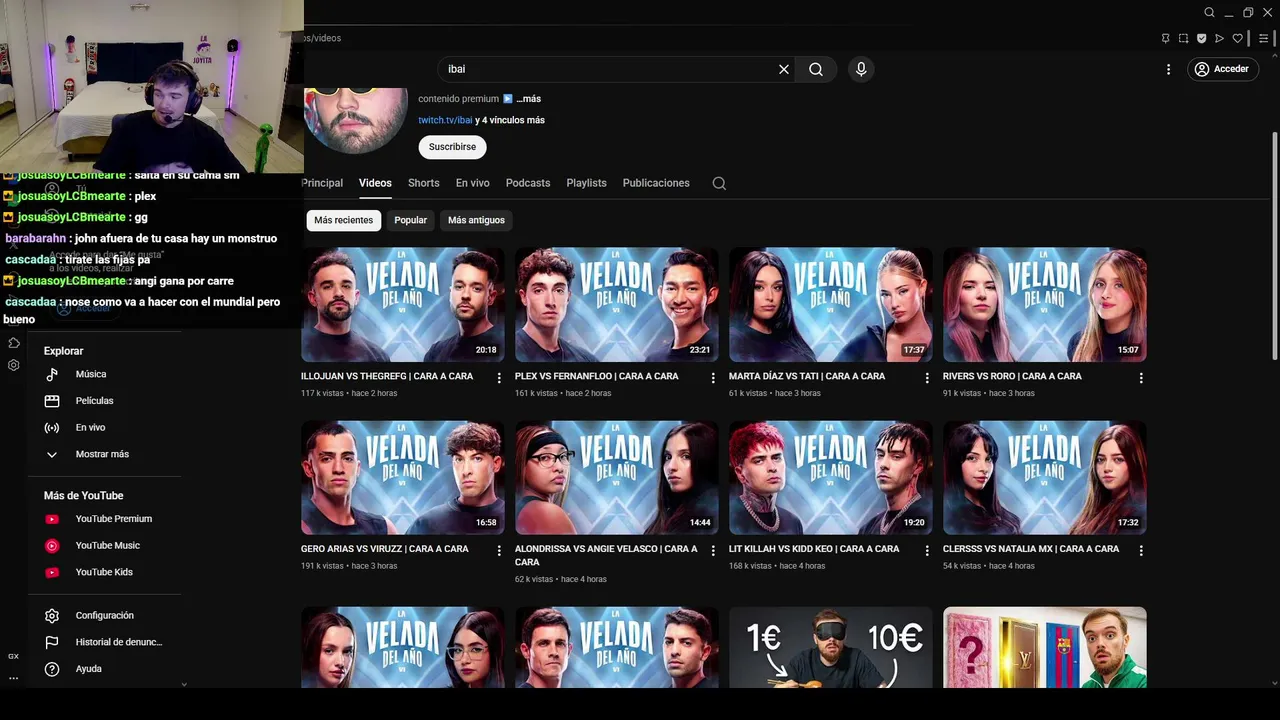Open Configuración in the YouTube sidebar
Screen dimensions: 1280x720
click(105, 616)
